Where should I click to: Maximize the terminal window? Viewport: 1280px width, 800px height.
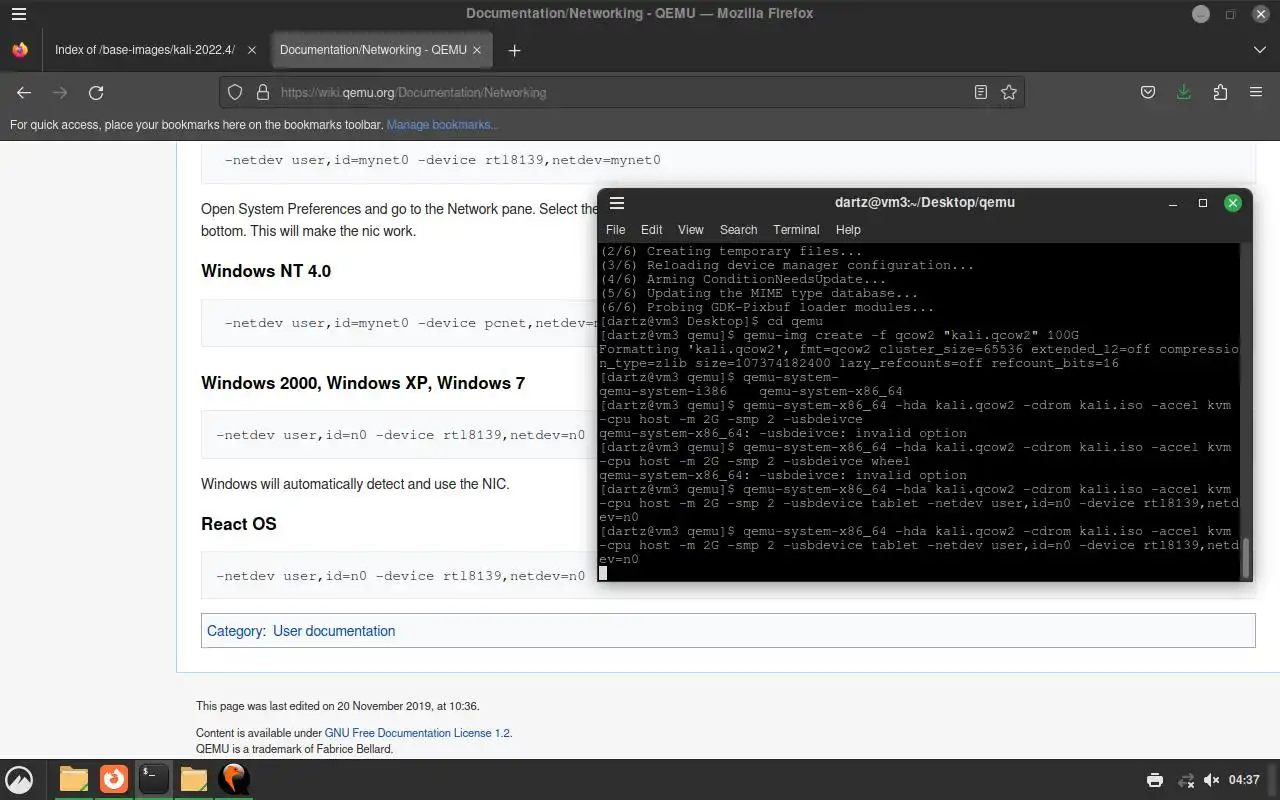1203,202
